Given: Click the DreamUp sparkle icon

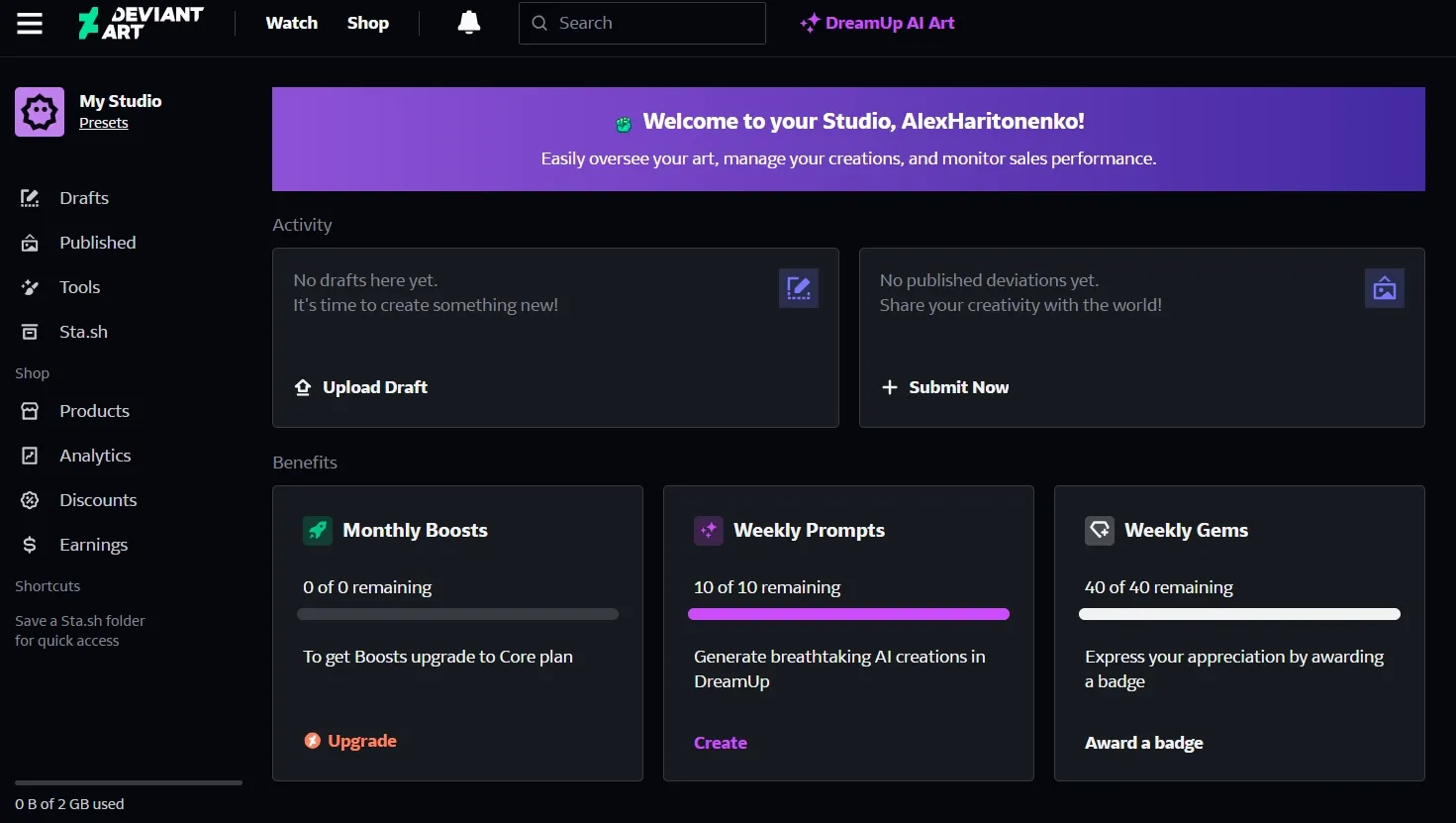Looking at the screenshot, I should [x=810, y=23].
